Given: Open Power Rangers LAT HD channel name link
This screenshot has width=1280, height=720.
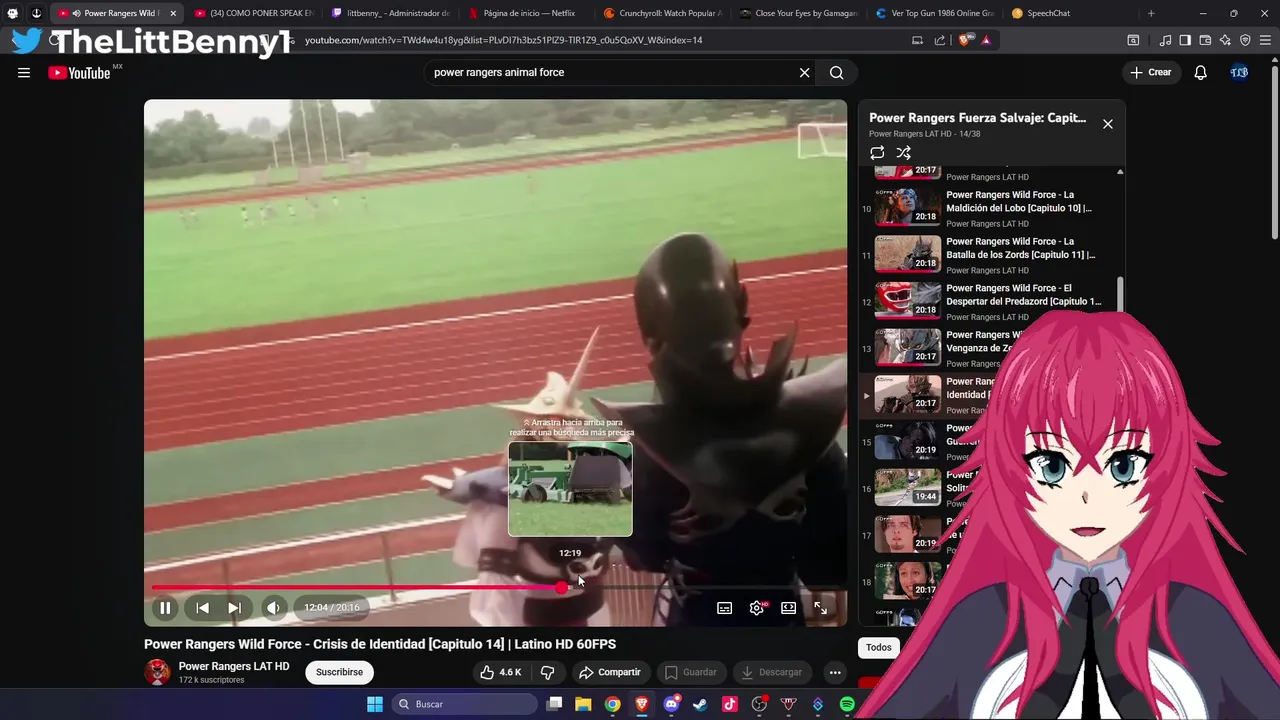Looking at the screenshot, I should [234, 666].
